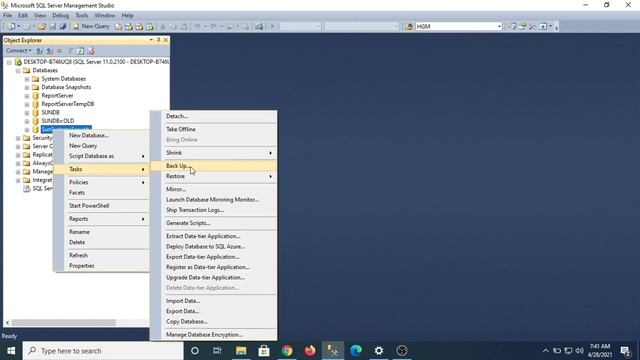The image size is (640, 360).
Task: Collapse the Databases folder node
Action: [18, 71]
